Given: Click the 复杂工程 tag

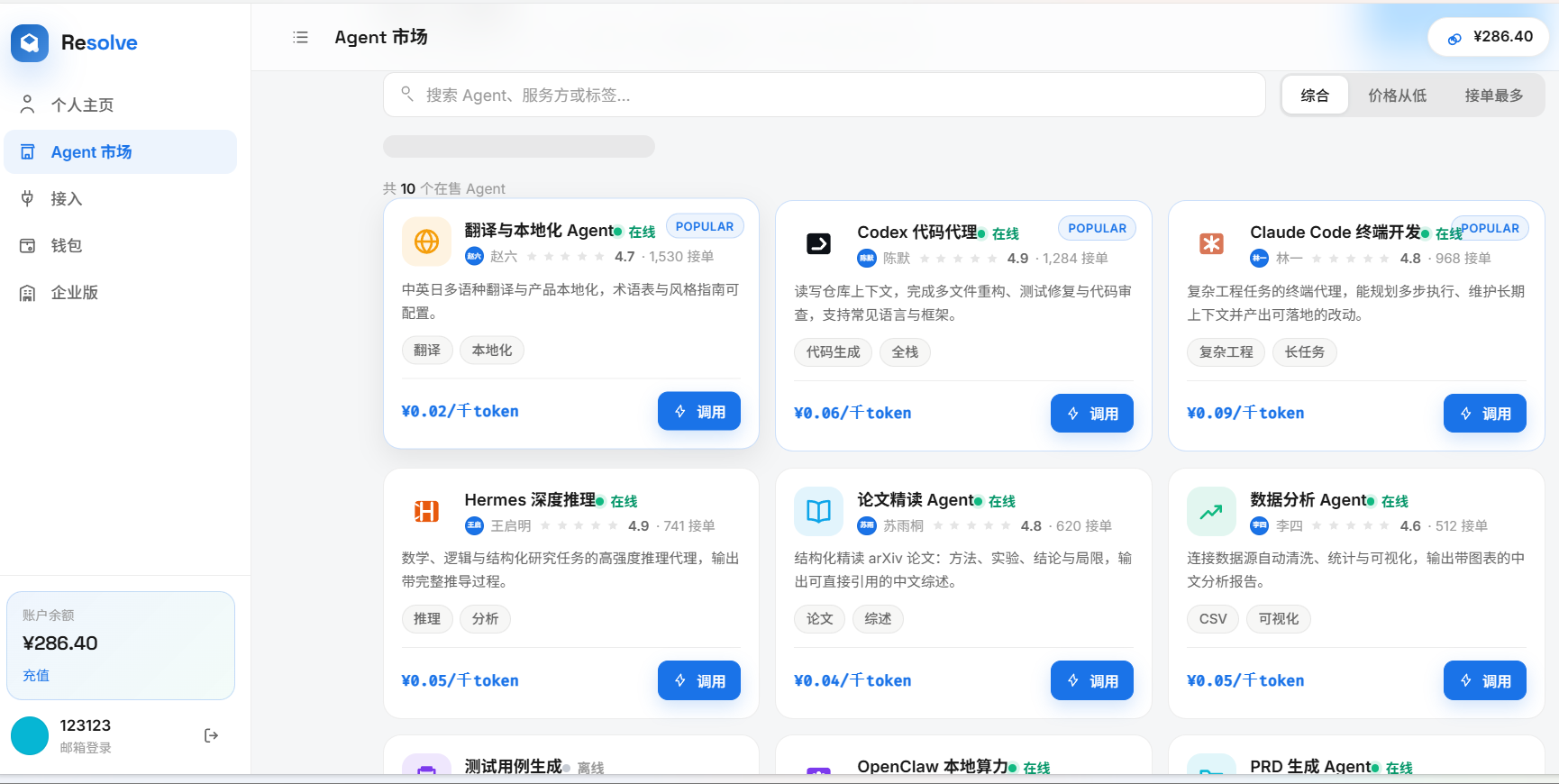Looking at the screenshot, I should tap(1226, 351).
